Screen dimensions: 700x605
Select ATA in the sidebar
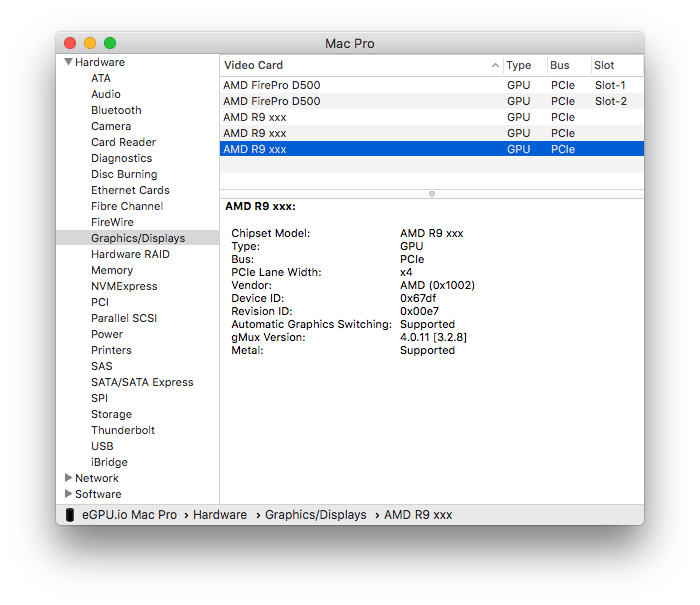pos(101,78)
